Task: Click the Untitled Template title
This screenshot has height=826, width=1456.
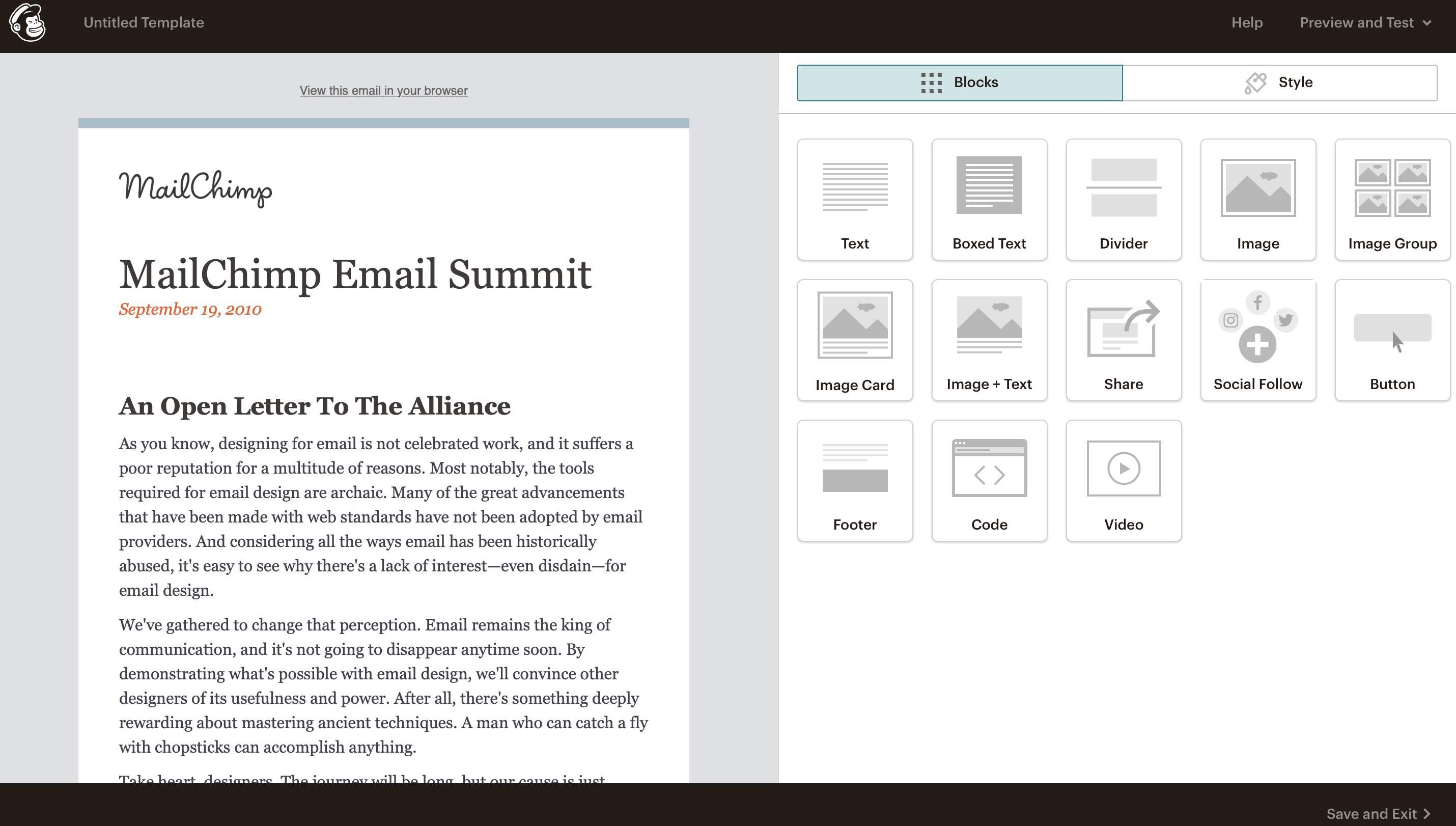Action: pyautogui.click(x=144, y=23)
